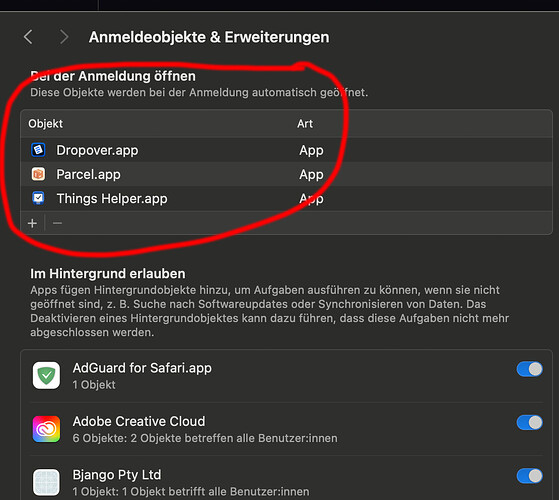The height and width of the screenshot is (500, 559).
Task: Click the Dropover app icon
Action: pyautogui.click(x=38, y=150)
